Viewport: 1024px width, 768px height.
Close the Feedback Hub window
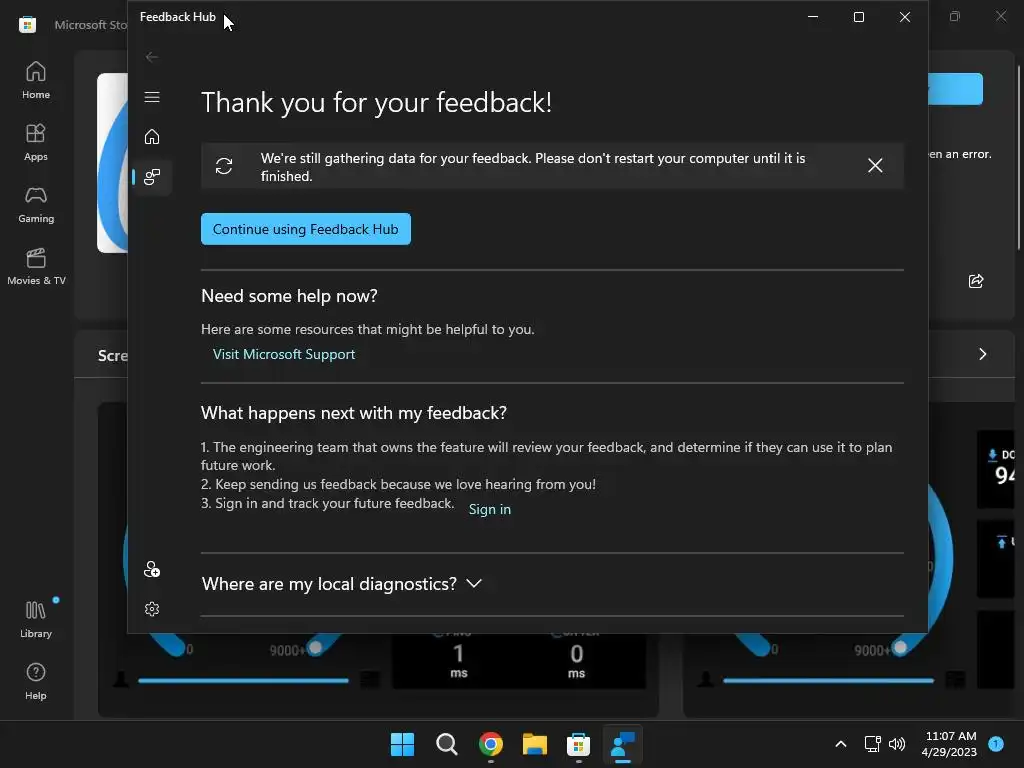(x=904, y=17)
